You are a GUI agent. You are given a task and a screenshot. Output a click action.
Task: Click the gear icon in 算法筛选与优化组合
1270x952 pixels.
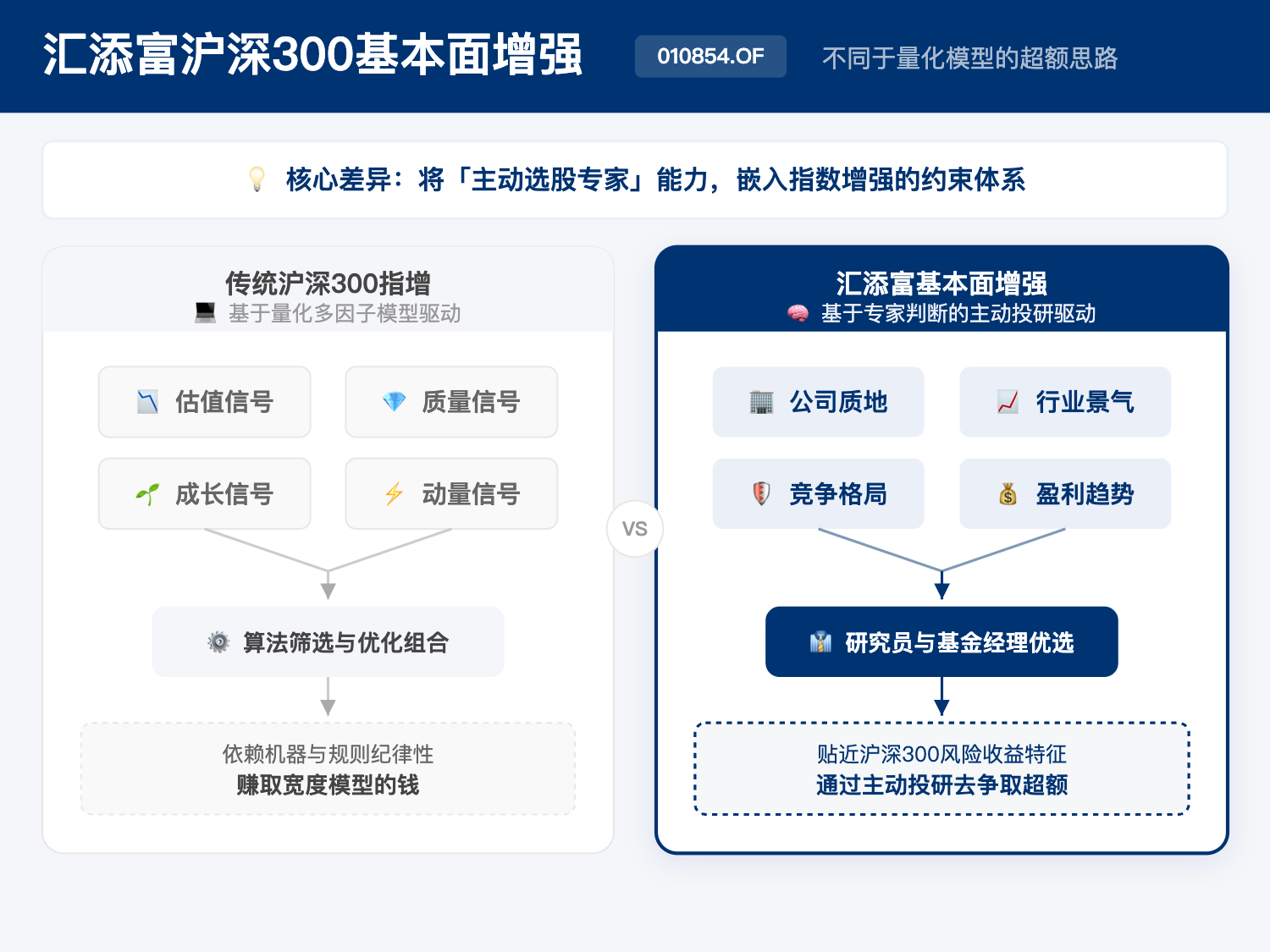click(x=218, y=642)
